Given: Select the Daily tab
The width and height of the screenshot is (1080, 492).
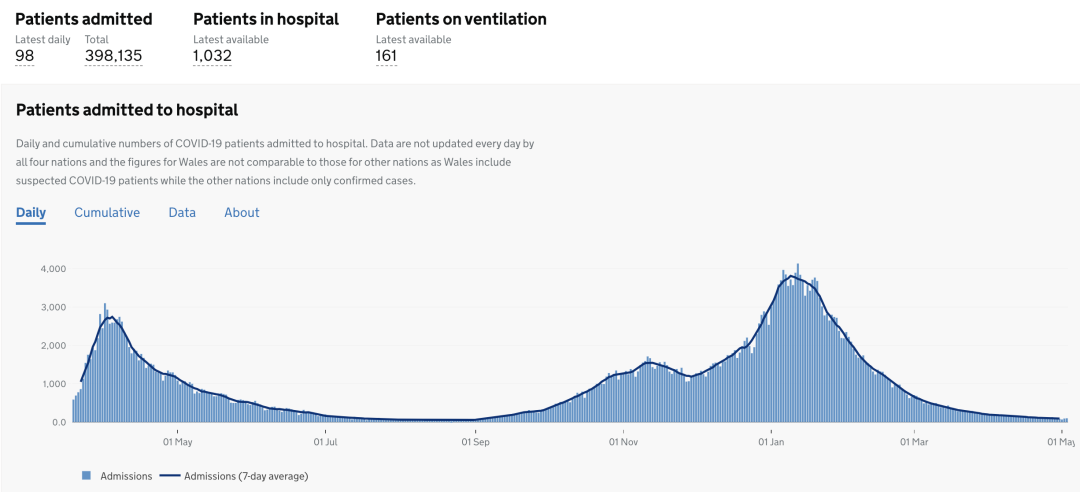Looking at the screenshot, I should [31, 212].
